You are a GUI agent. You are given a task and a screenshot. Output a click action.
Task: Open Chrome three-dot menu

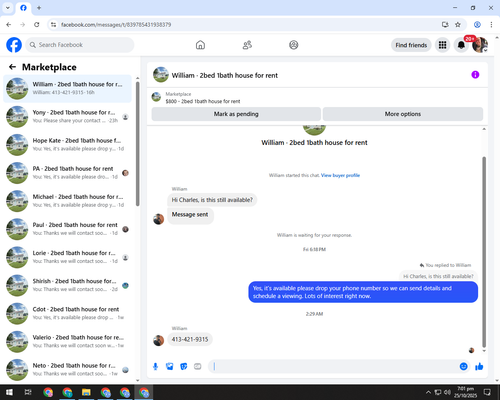491,25
